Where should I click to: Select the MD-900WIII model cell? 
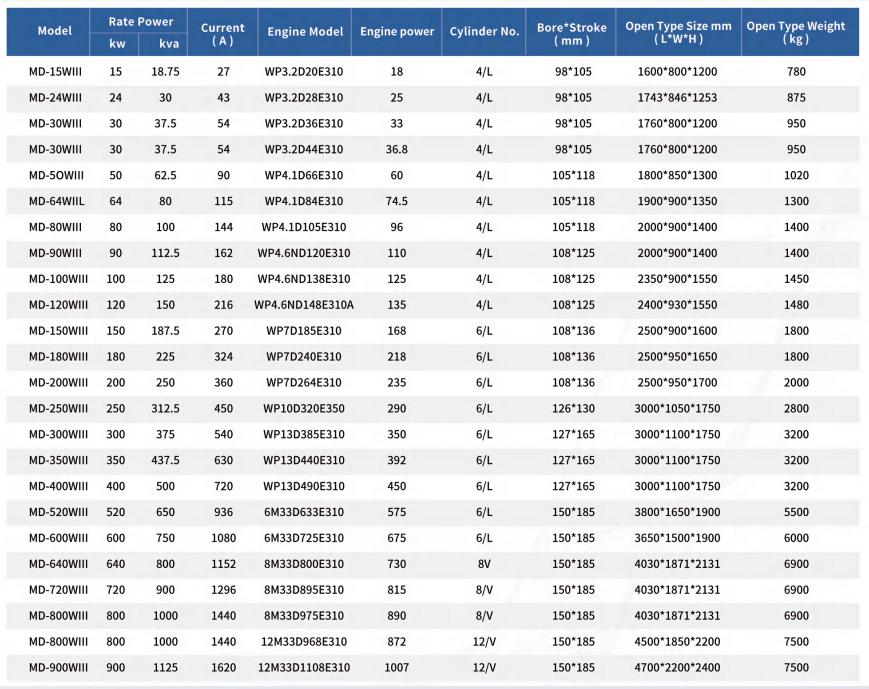[58, 667]
